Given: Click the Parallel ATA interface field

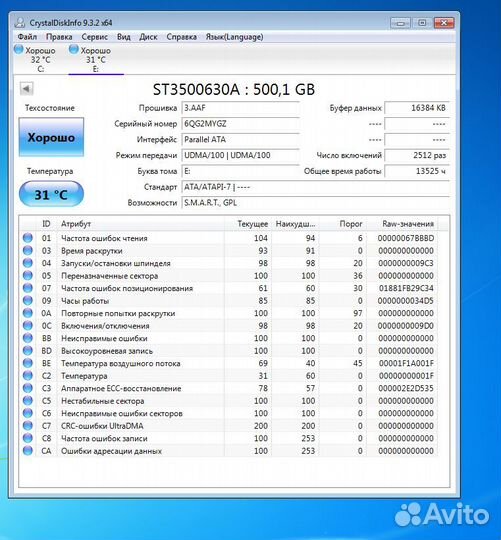Looking at the screenshot, I should point(240,139).
